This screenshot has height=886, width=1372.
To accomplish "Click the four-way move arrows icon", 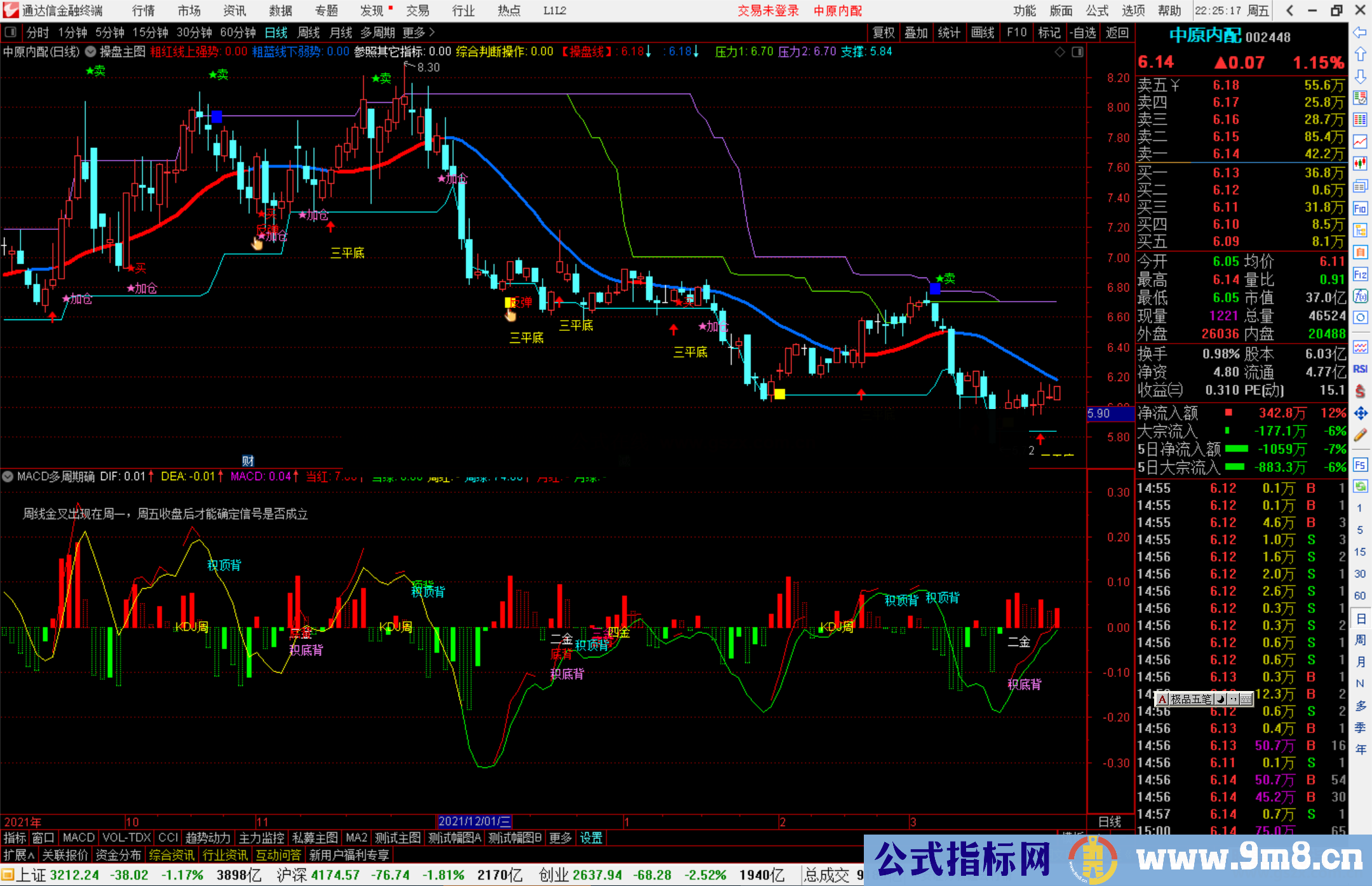I will point(1360,413).
